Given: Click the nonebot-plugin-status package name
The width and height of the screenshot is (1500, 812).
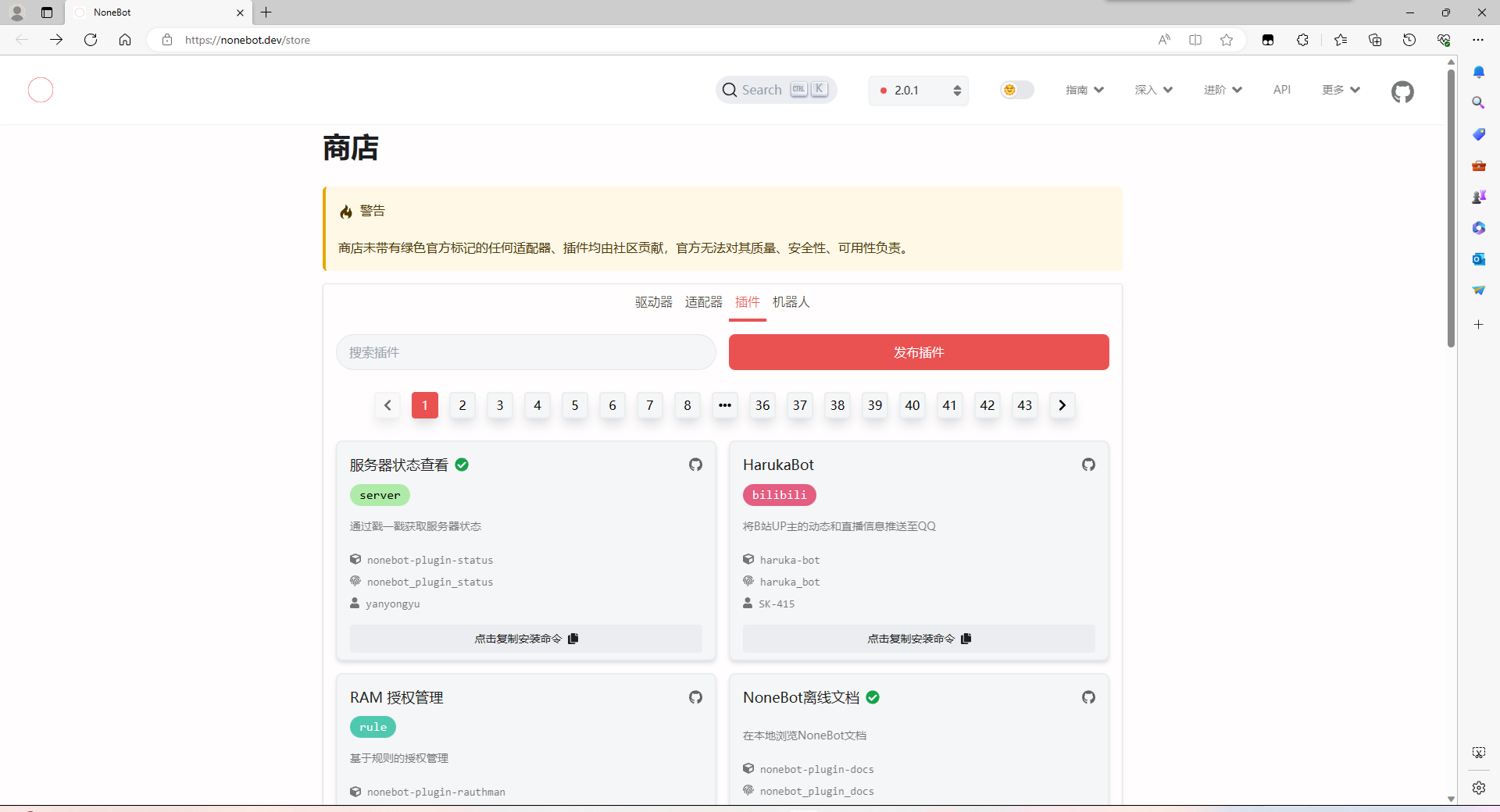Looking at the screenshot, I should tap(430, 560).
